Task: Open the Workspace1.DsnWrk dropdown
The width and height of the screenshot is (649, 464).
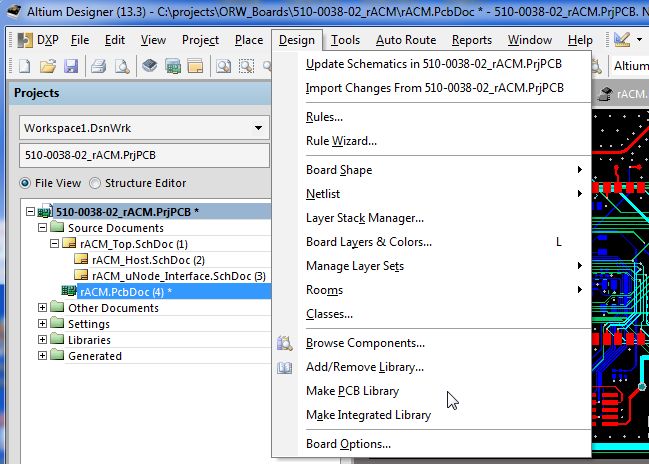Action: tap(258, 128)
